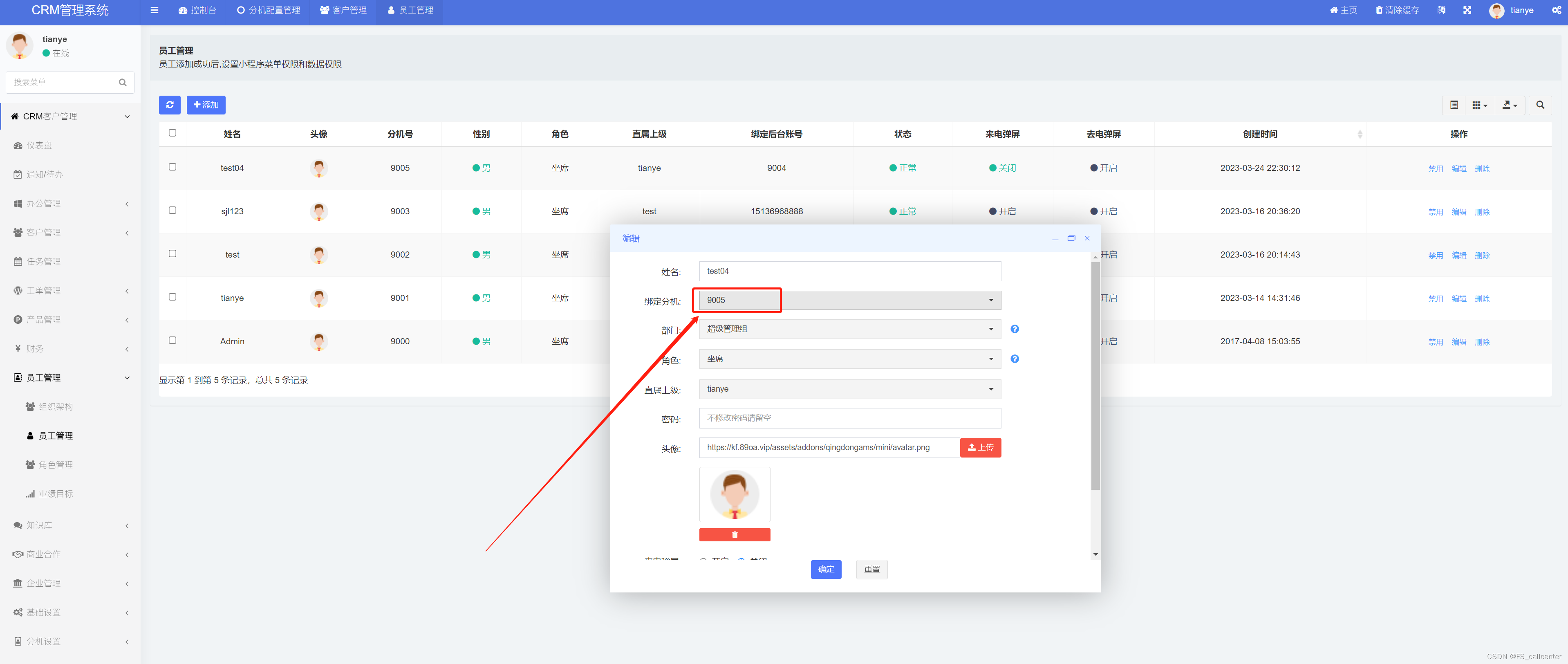Click the blue refresh icon button
Viewport: 1568px width, 664px height.
[x=170, y=105]
